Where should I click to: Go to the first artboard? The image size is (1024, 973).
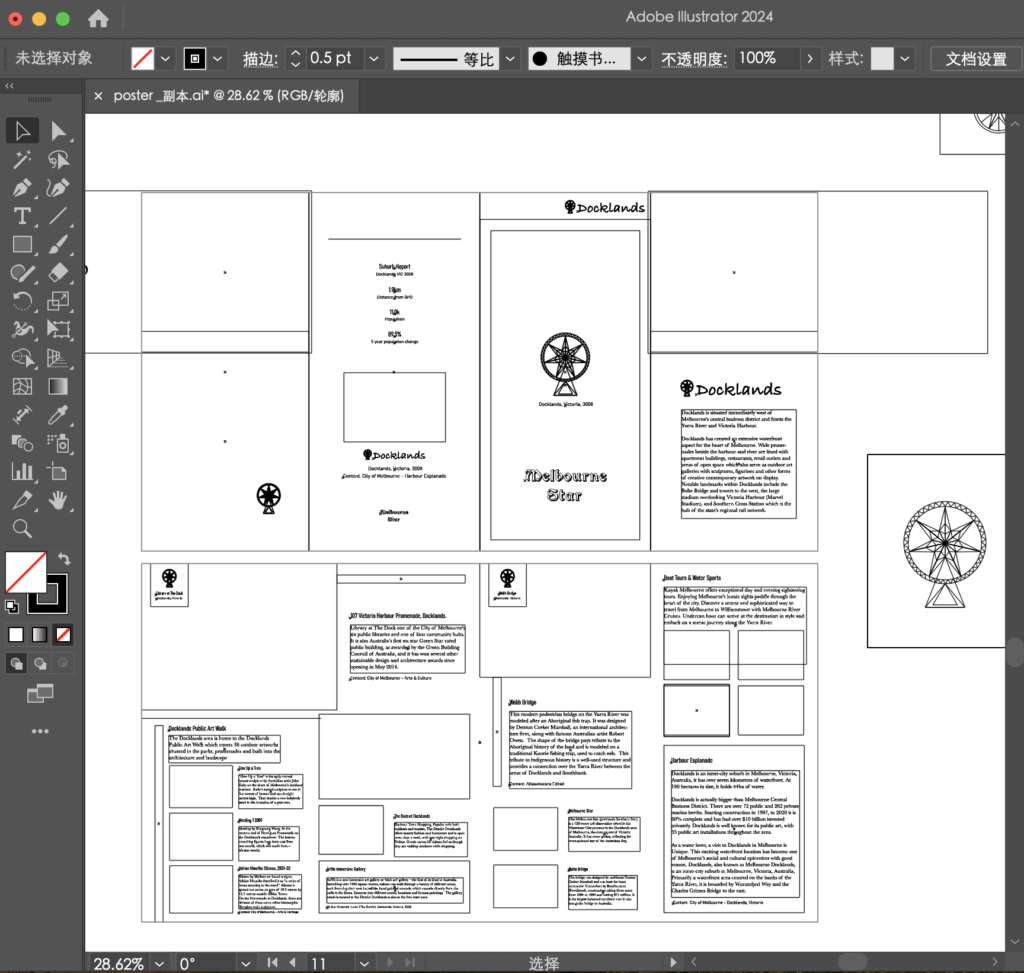(x=272, y=963)
